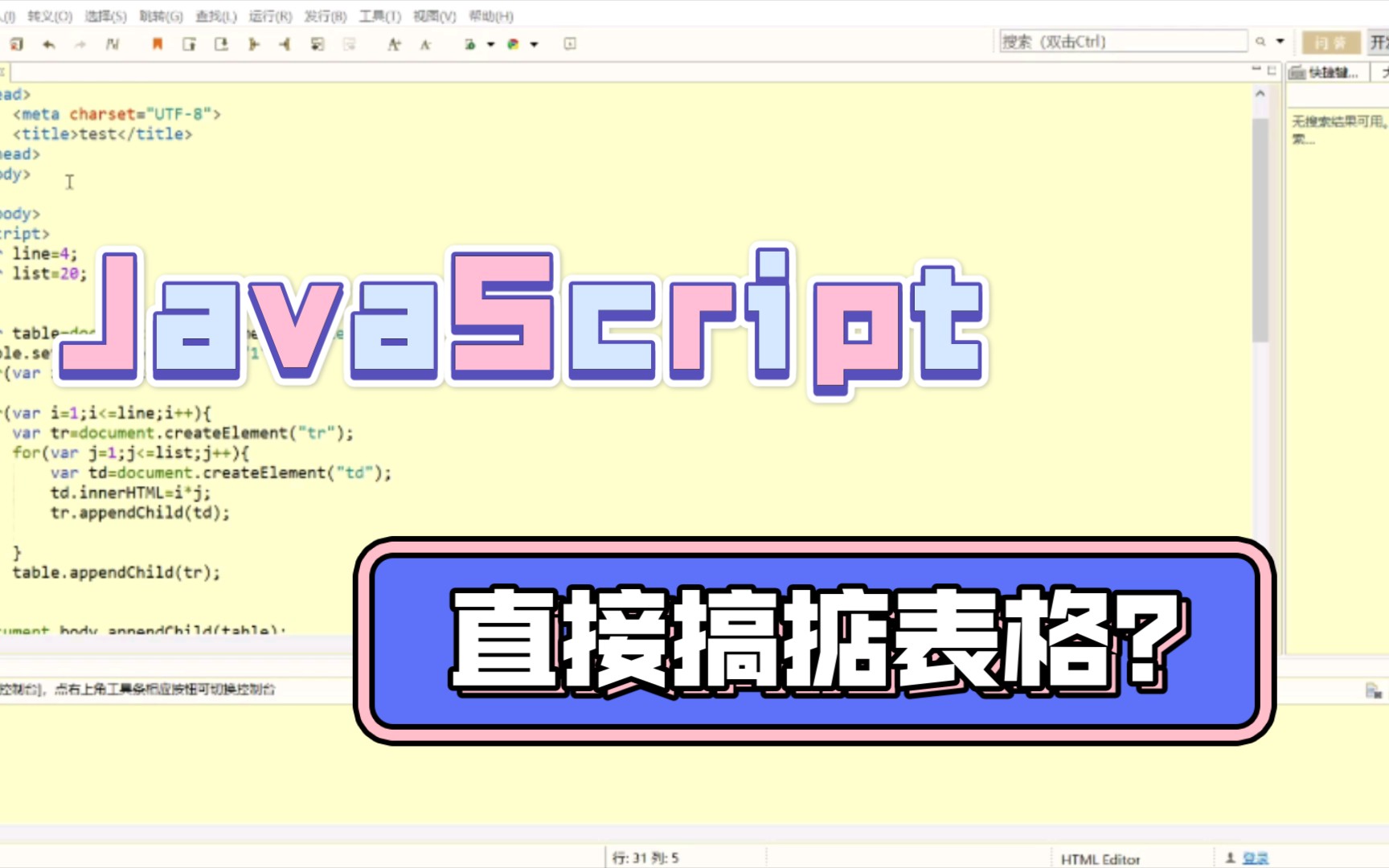Collapse the right panel with minimize toggle
The height and width of the screenshot is (868, 1389).
(1256, 68)
